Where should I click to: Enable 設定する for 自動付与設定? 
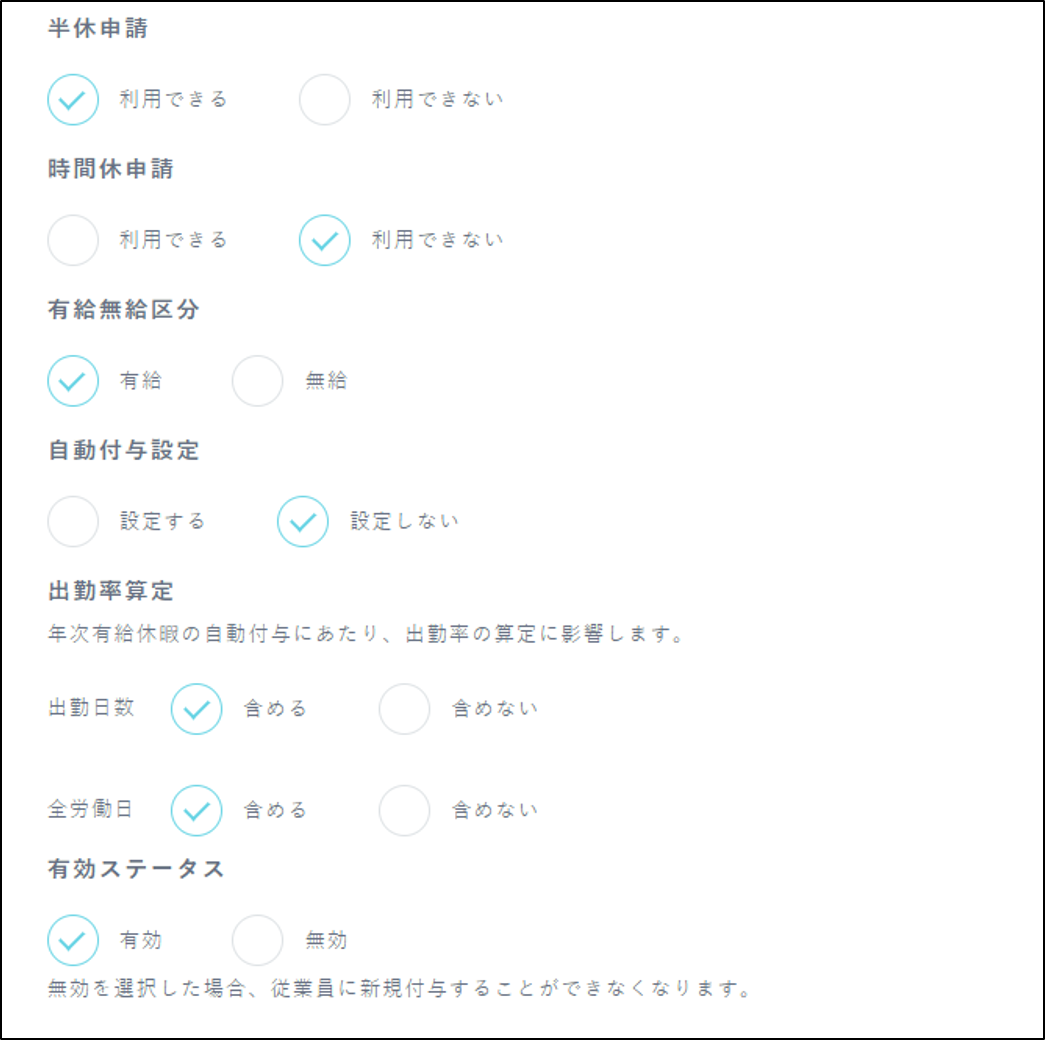(73, 521)
